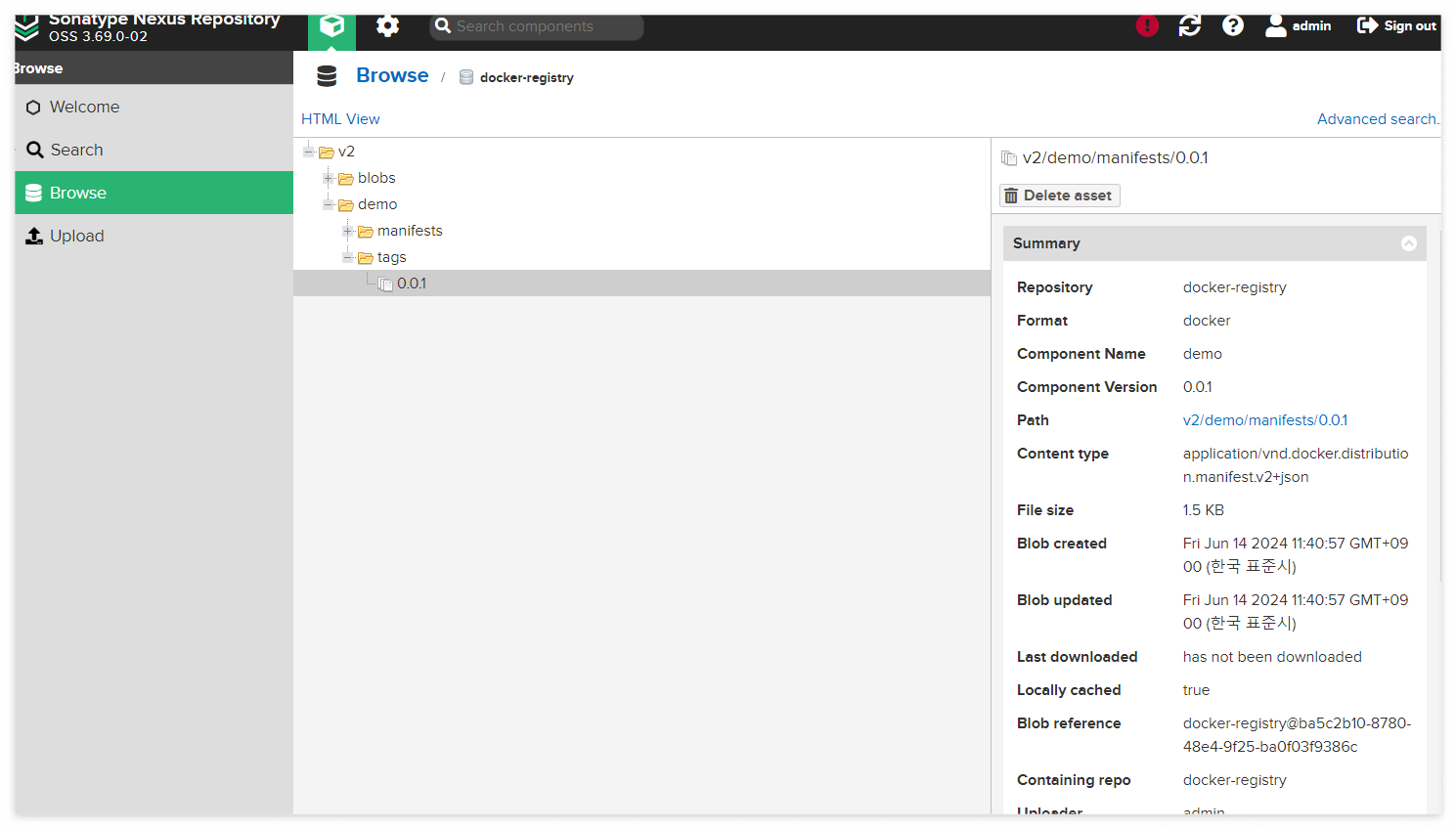Screen dimensions: 1456x829
Task: Select the manifests folder label
Action: 410,231
